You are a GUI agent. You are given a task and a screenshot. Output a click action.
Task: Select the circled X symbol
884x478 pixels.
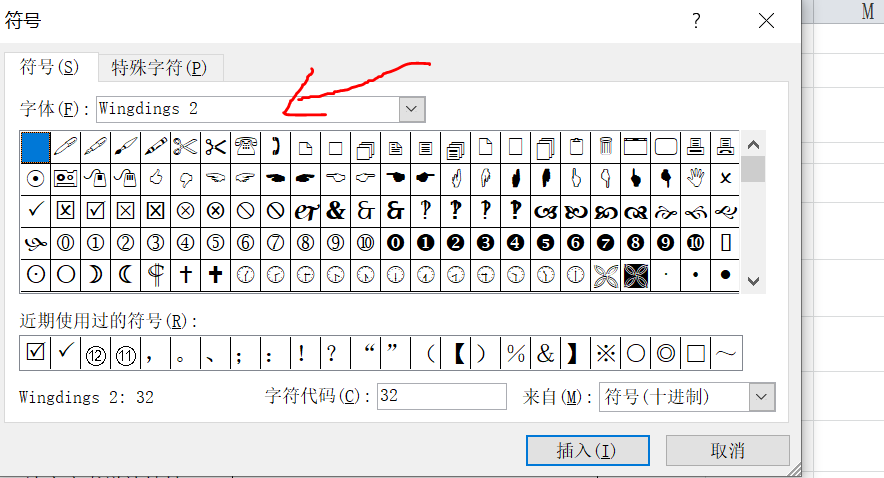[x=185, y=211]
